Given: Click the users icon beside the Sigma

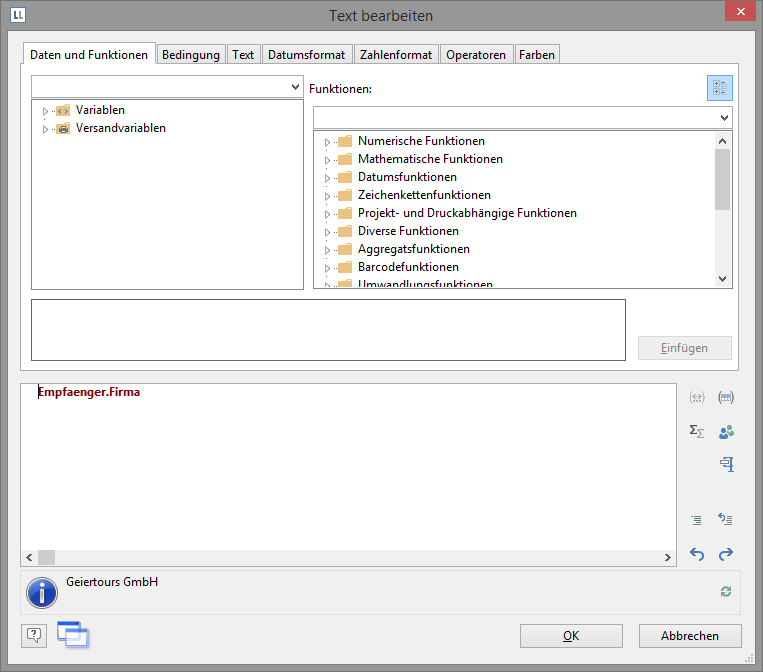Looking at the screenshot, I should [726, 431].
